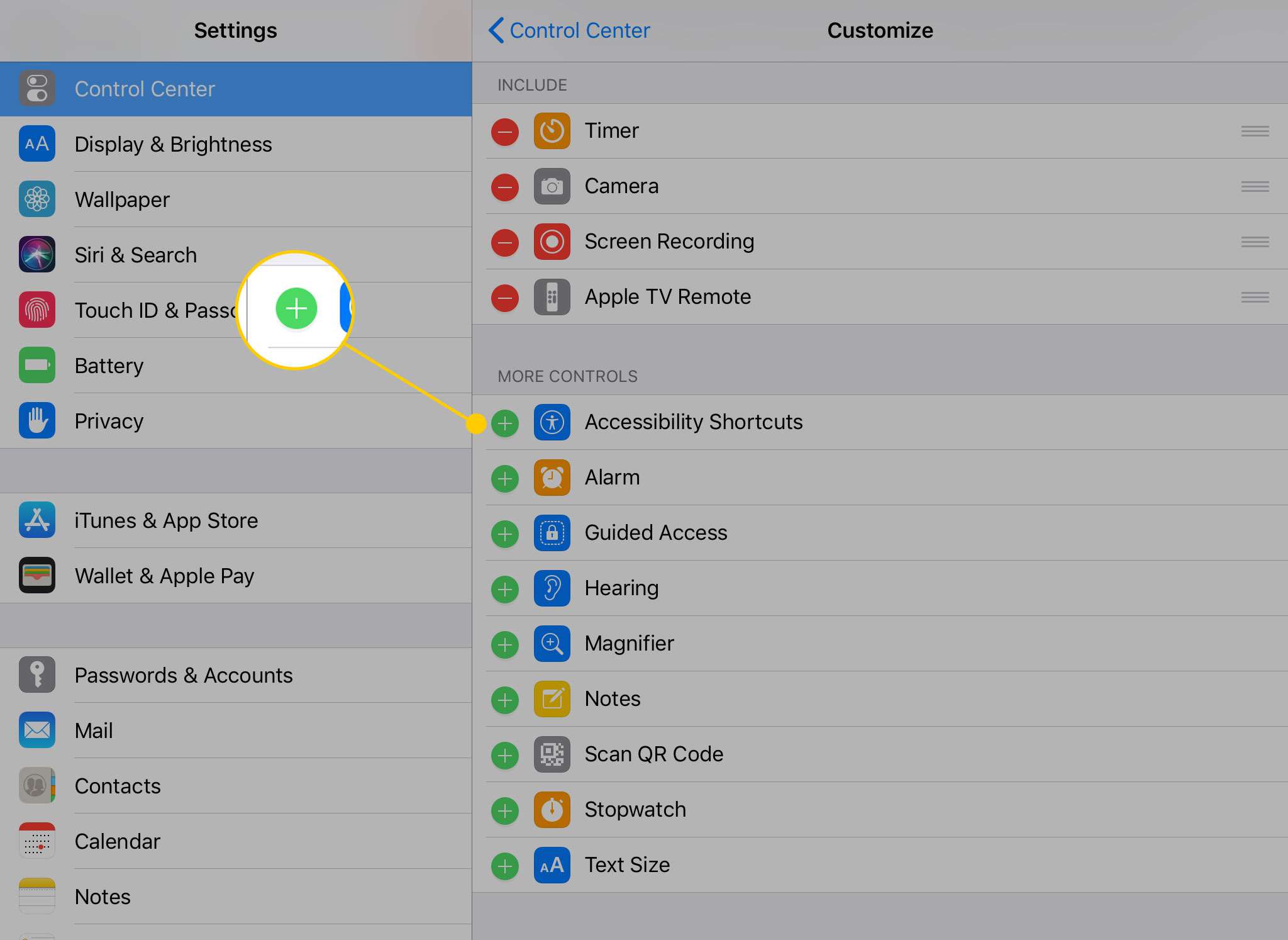Add Text Size with its green plus button

point(504,866)
